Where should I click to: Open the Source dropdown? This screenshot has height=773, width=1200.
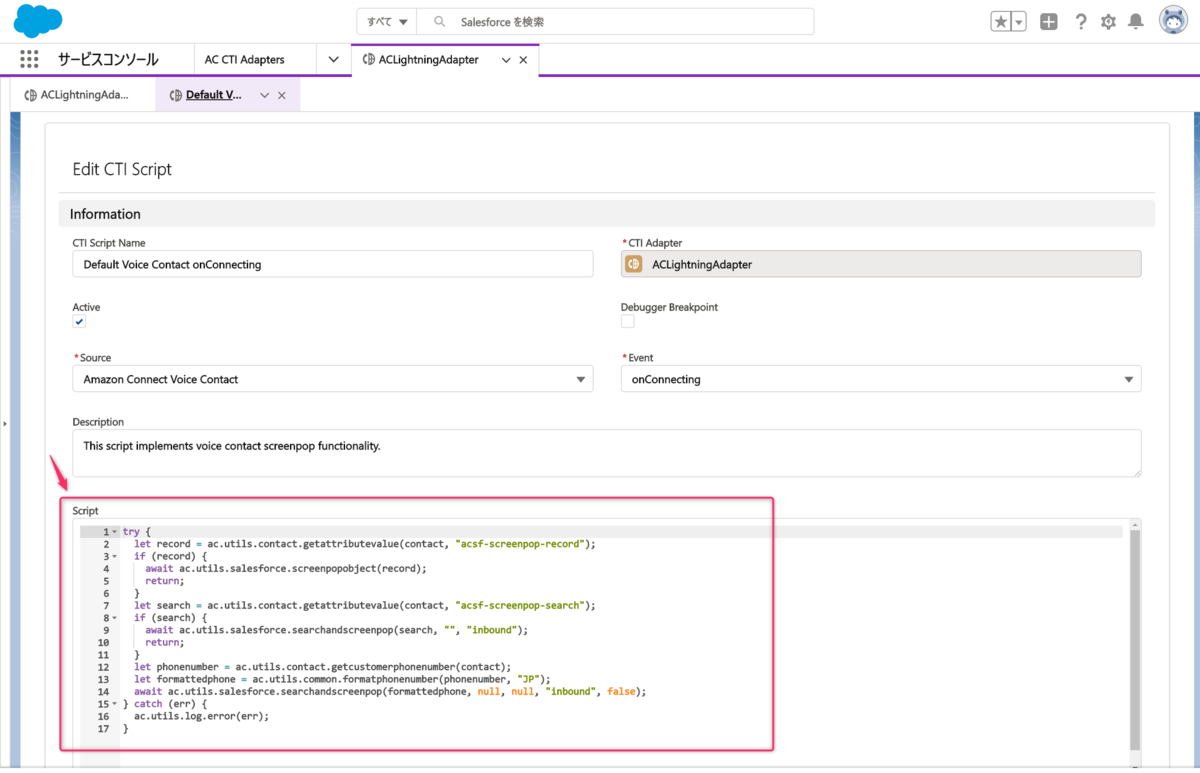[580, 378]
